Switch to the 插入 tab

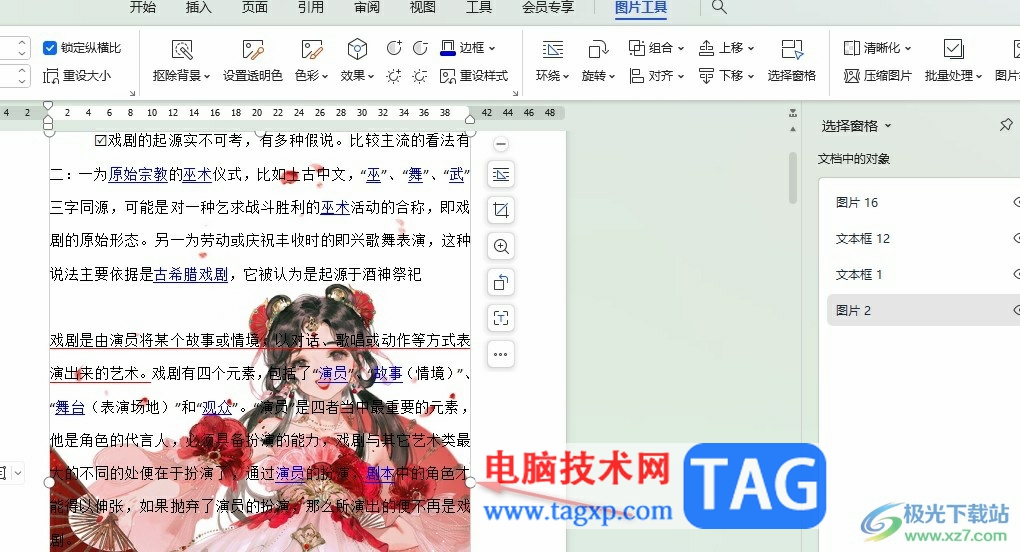coord(198,7)
